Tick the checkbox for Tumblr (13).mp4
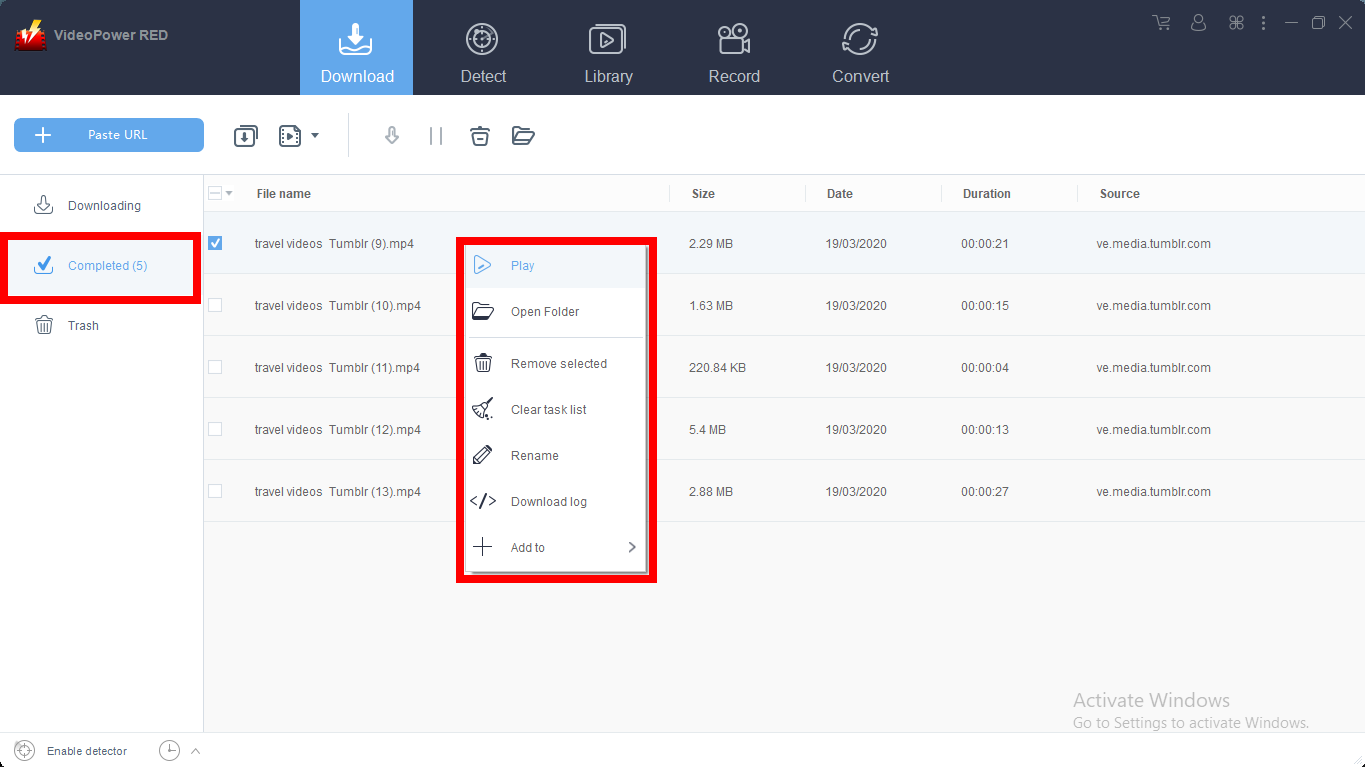The image size is (1365, 767). tap(215, 491)
